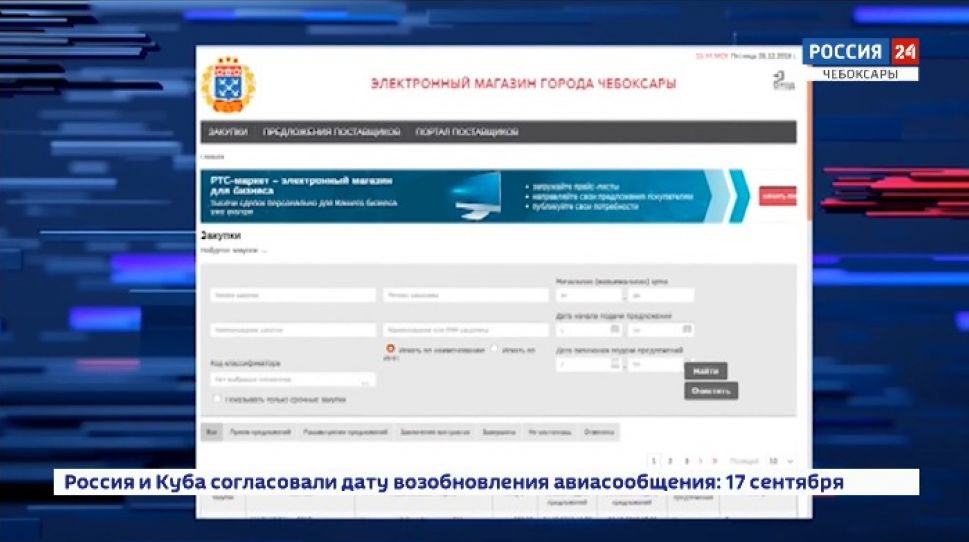Click site title 'ЭЛЕКТРОННЫЙ МАГАЗИН ГОРОДА ЧЕБОКСАРЫ'
Image resolution: width=969 pixels, height=542 pixels.
523,83
